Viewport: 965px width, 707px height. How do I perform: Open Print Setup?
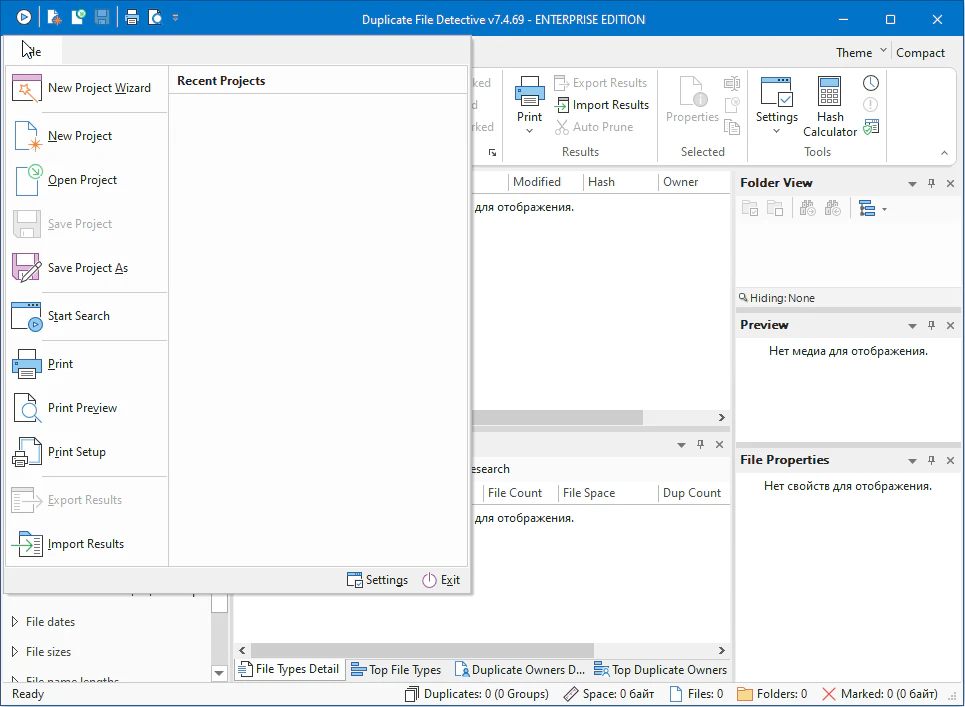tap(76, 452)
